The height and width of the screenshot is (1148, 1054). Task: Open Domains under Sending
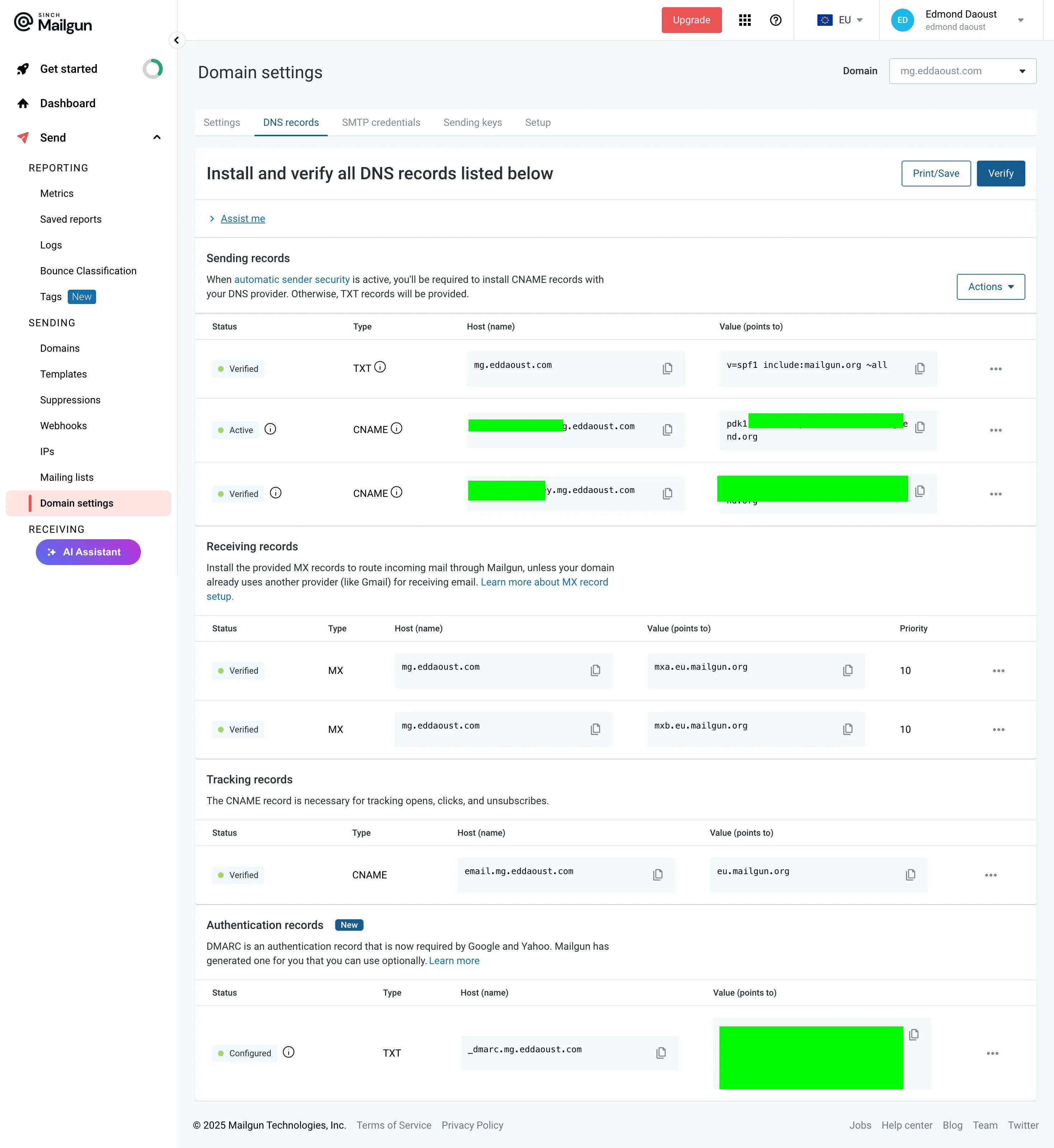pyautogui.click(x=60, y=348)
